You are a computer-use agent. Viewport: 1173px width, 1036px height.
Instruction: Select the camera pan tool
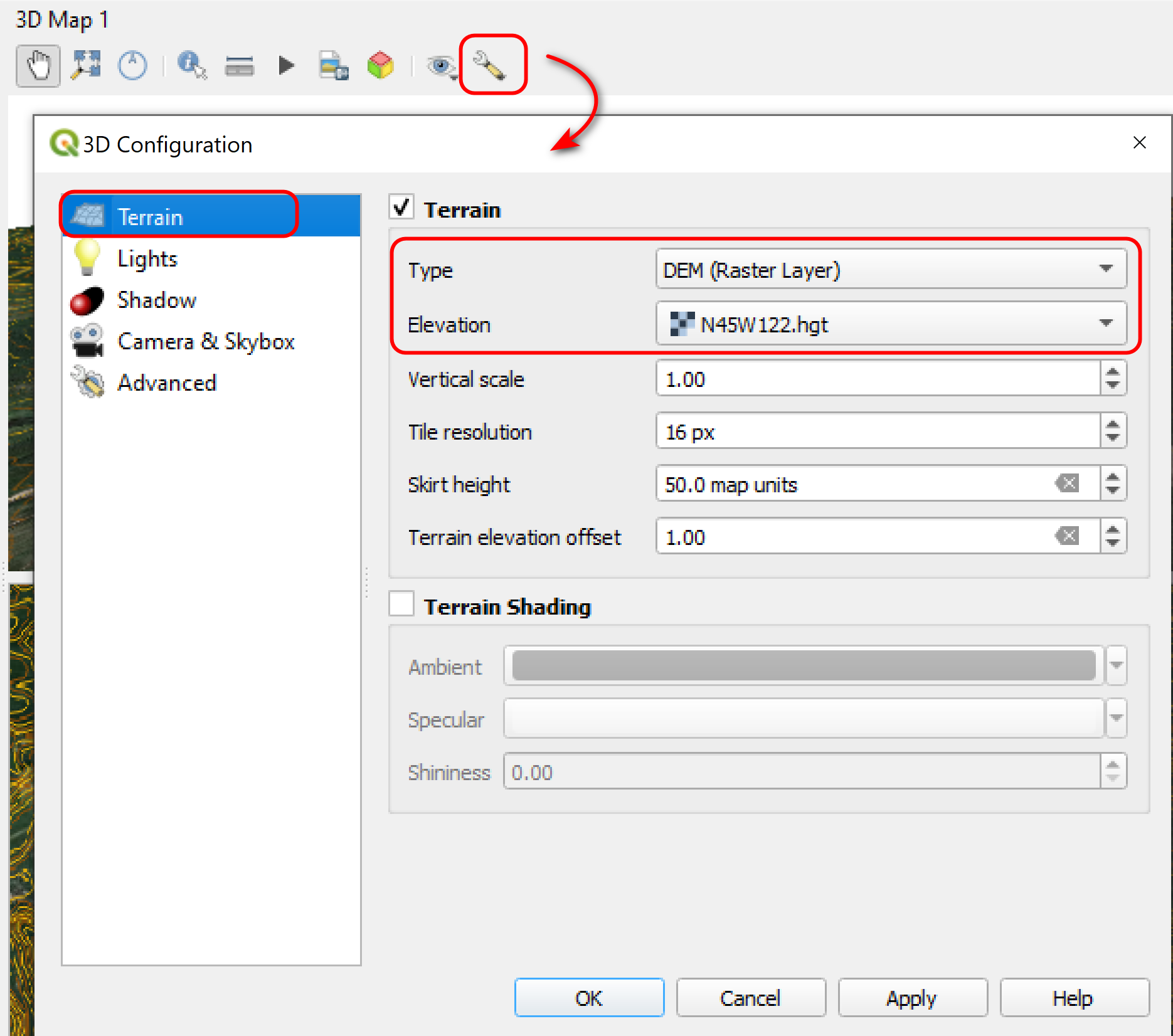[37, 65]
